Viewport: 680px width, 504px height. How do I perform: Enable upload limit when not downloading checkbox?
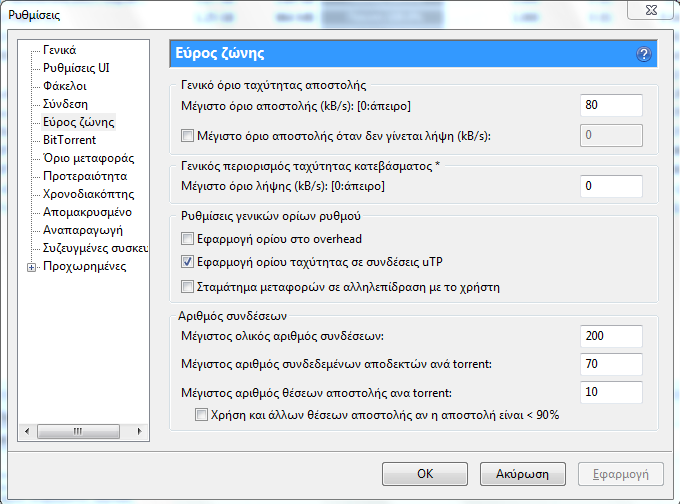point(187,136)
